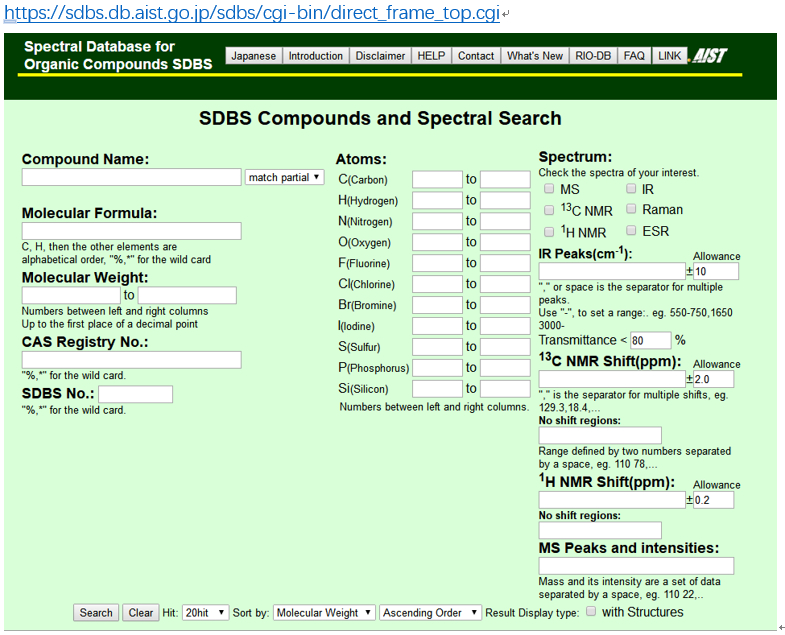Click the Clear button
This screenshot has height=635, width=785.
point(141,612)
